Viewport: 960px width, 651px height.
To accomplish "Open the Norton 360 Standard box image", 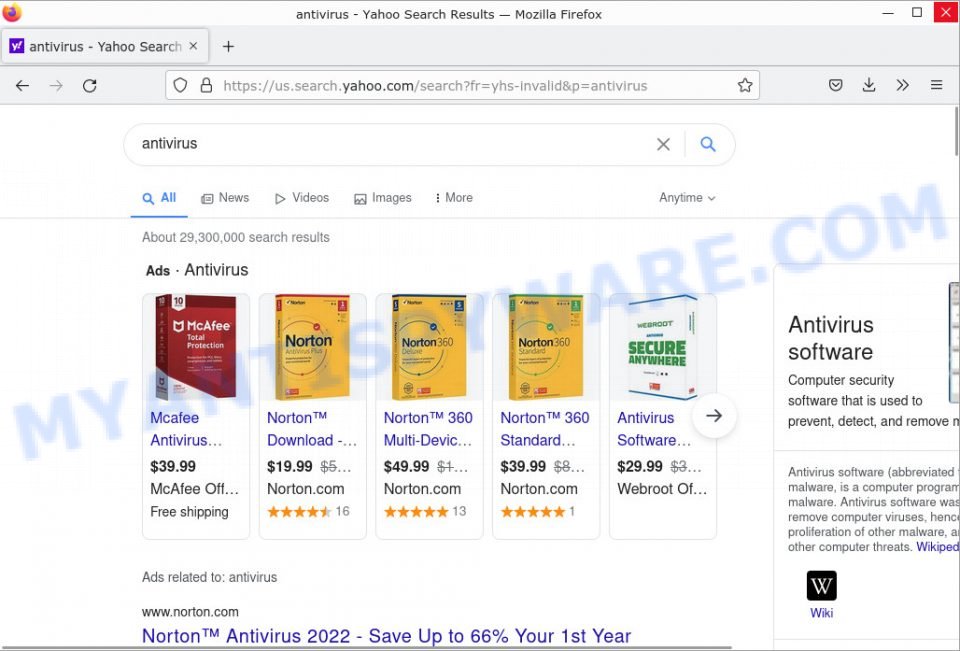I will pyautogui.click(x=546, y=347).
